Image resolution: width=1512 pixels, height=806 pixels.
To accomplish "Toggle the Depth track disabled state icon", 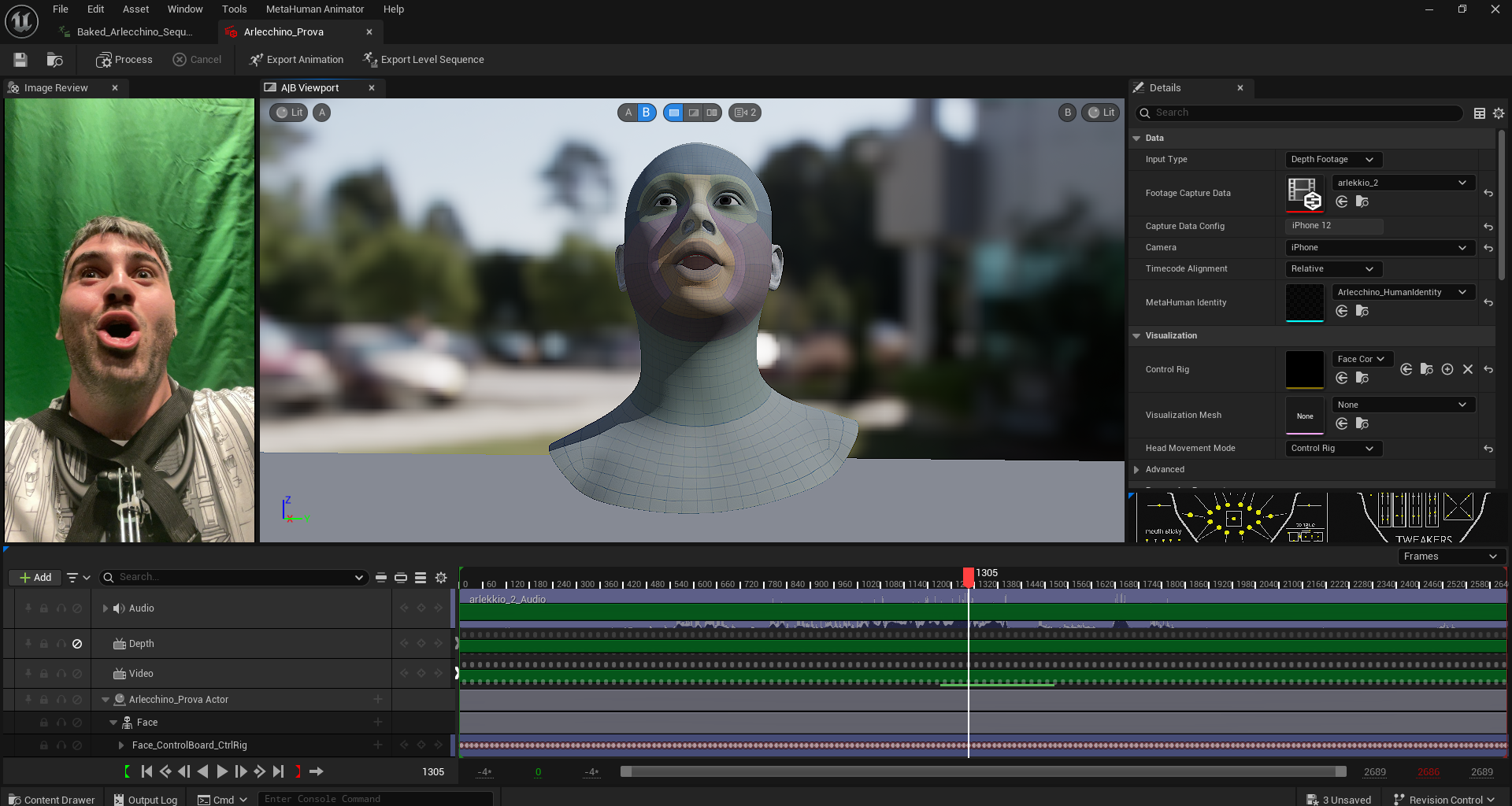I will pos(77,644).
